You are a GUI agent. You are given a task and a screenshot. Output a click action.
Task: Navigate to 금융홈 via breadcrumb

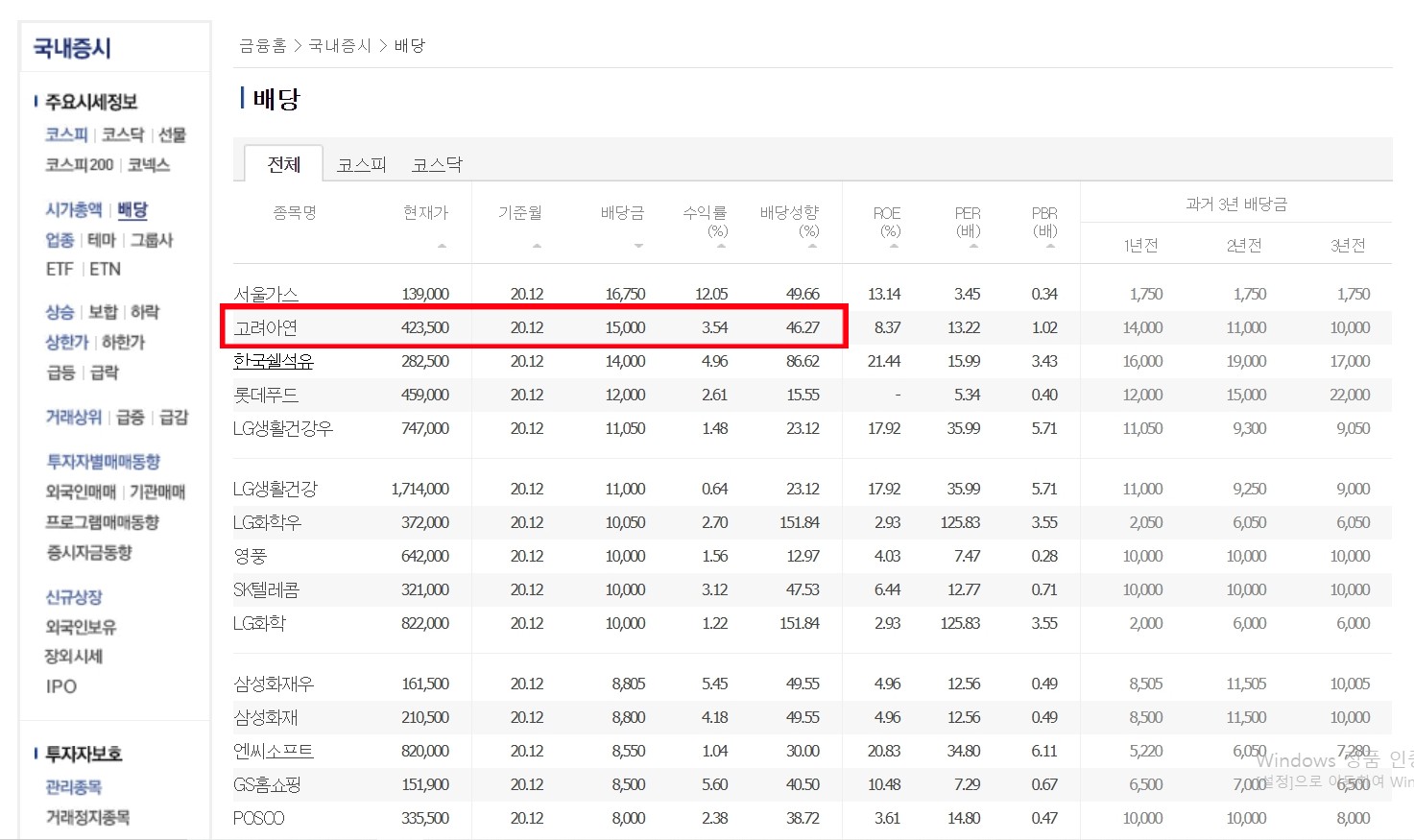click(265, 45)
